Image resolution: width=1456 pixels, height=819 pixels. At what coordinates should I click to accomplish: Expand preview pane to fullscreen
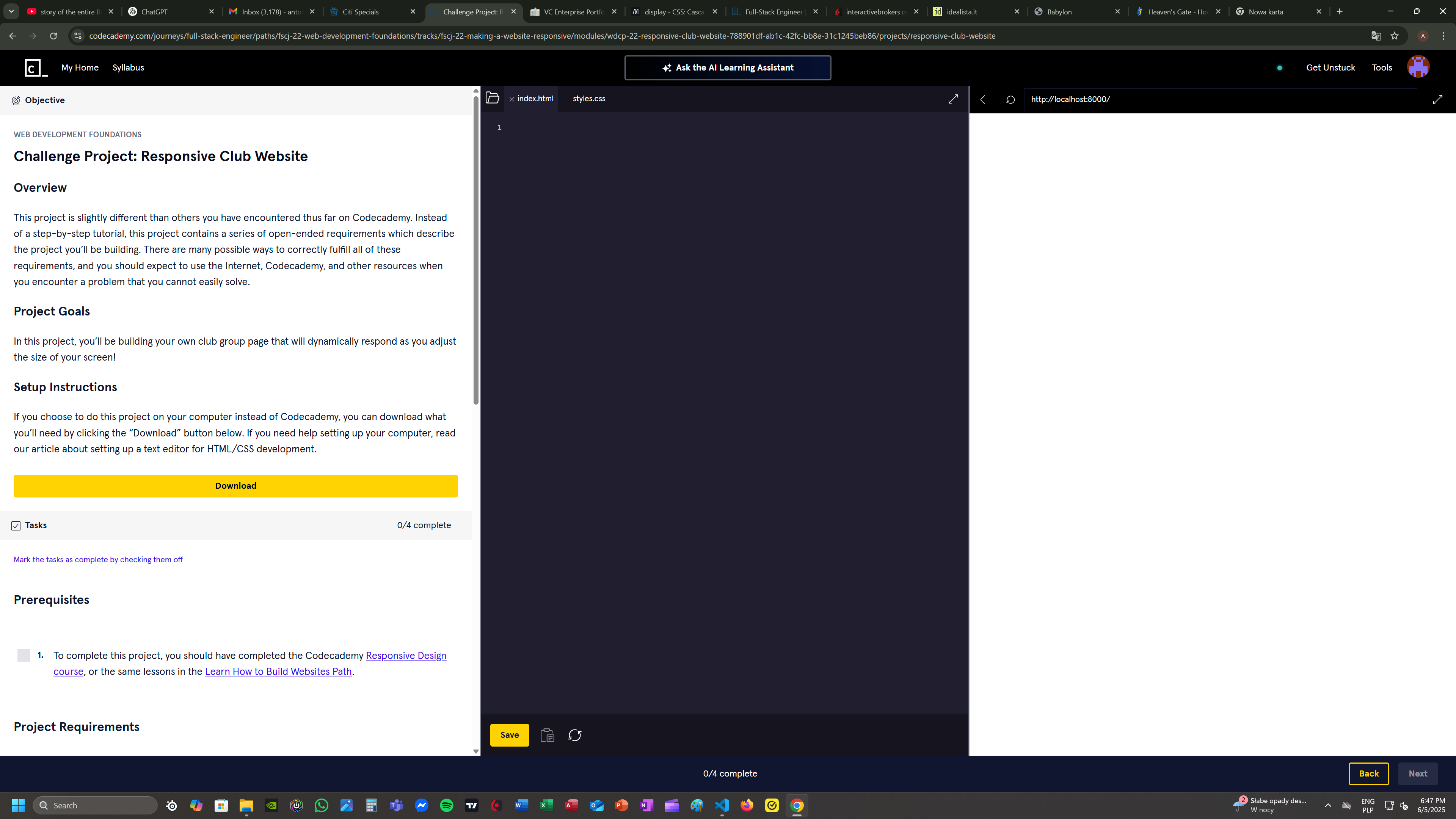pos(1438,99)
